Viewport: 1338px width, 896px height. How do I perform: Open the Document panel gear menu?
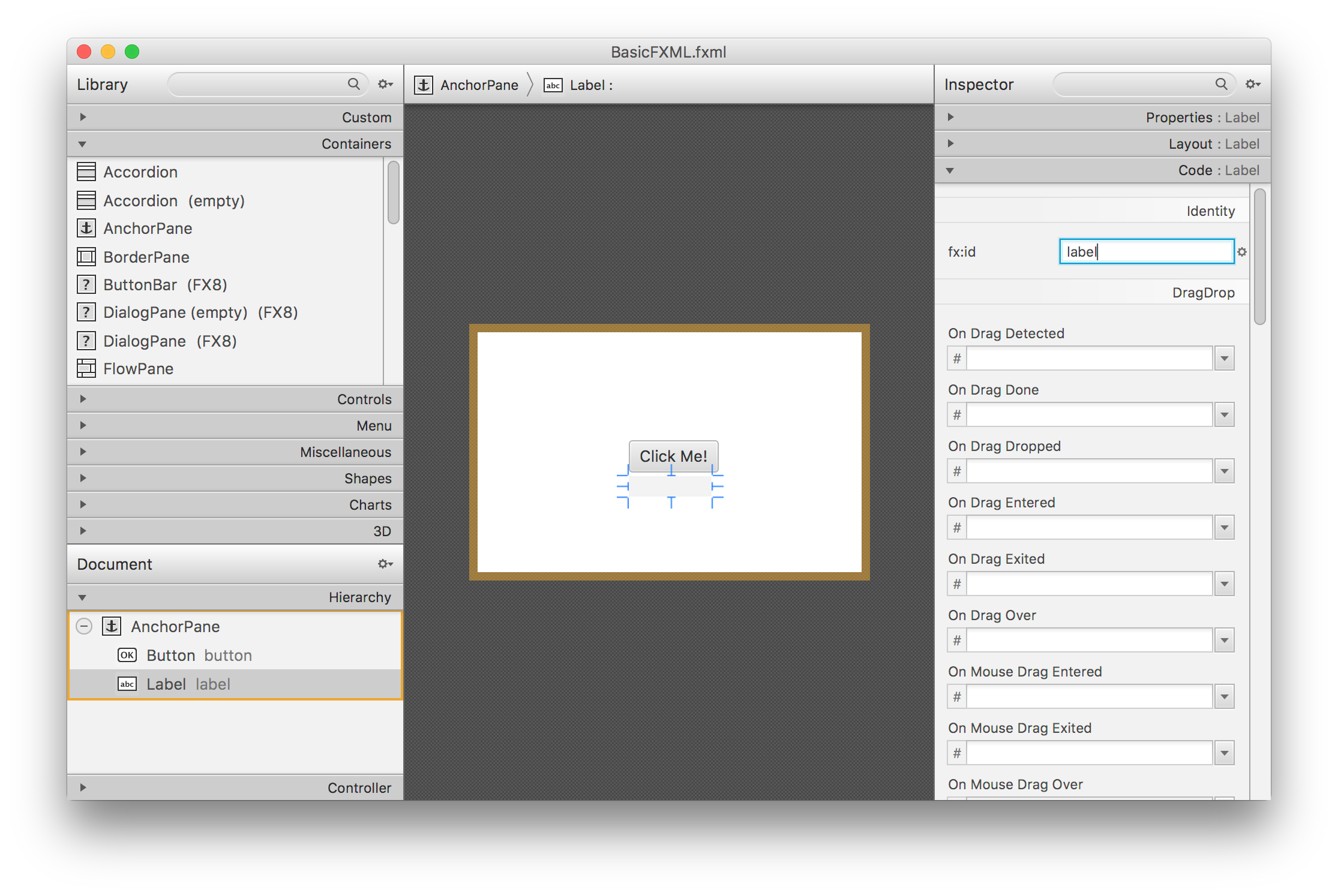pos(385,564)
